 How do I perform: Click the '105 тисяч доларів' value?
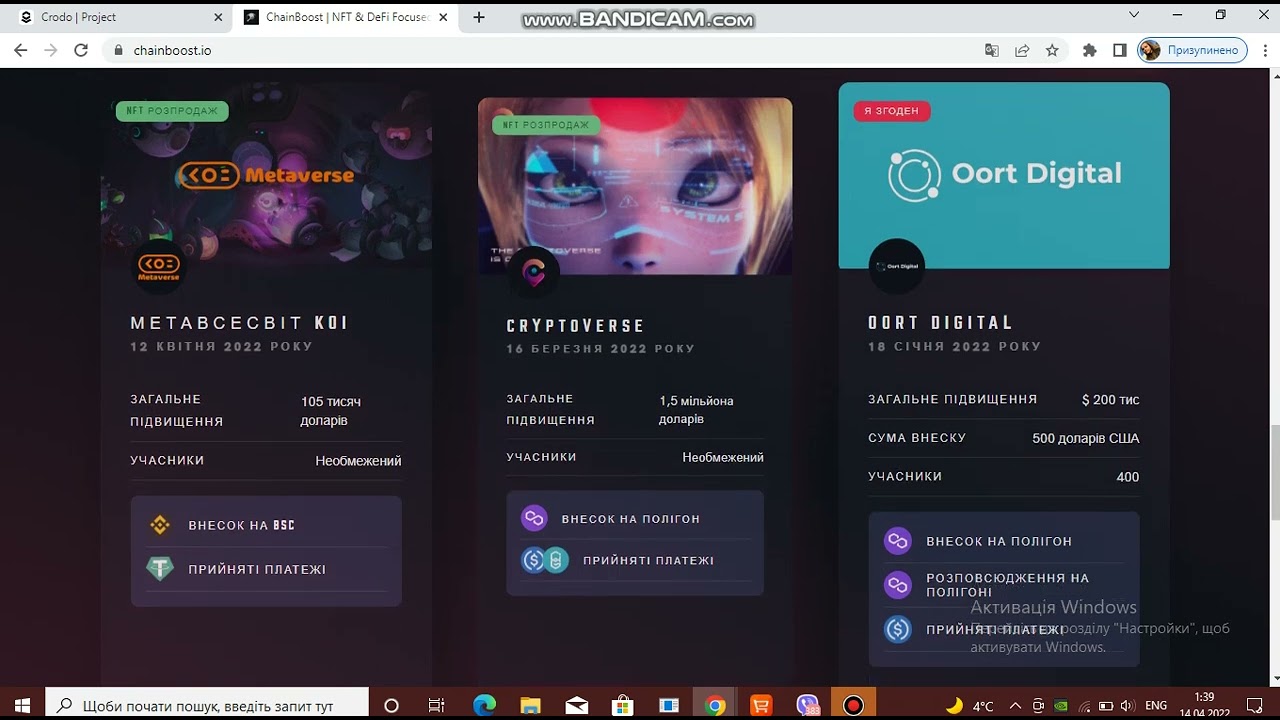[x=331, y=411]
